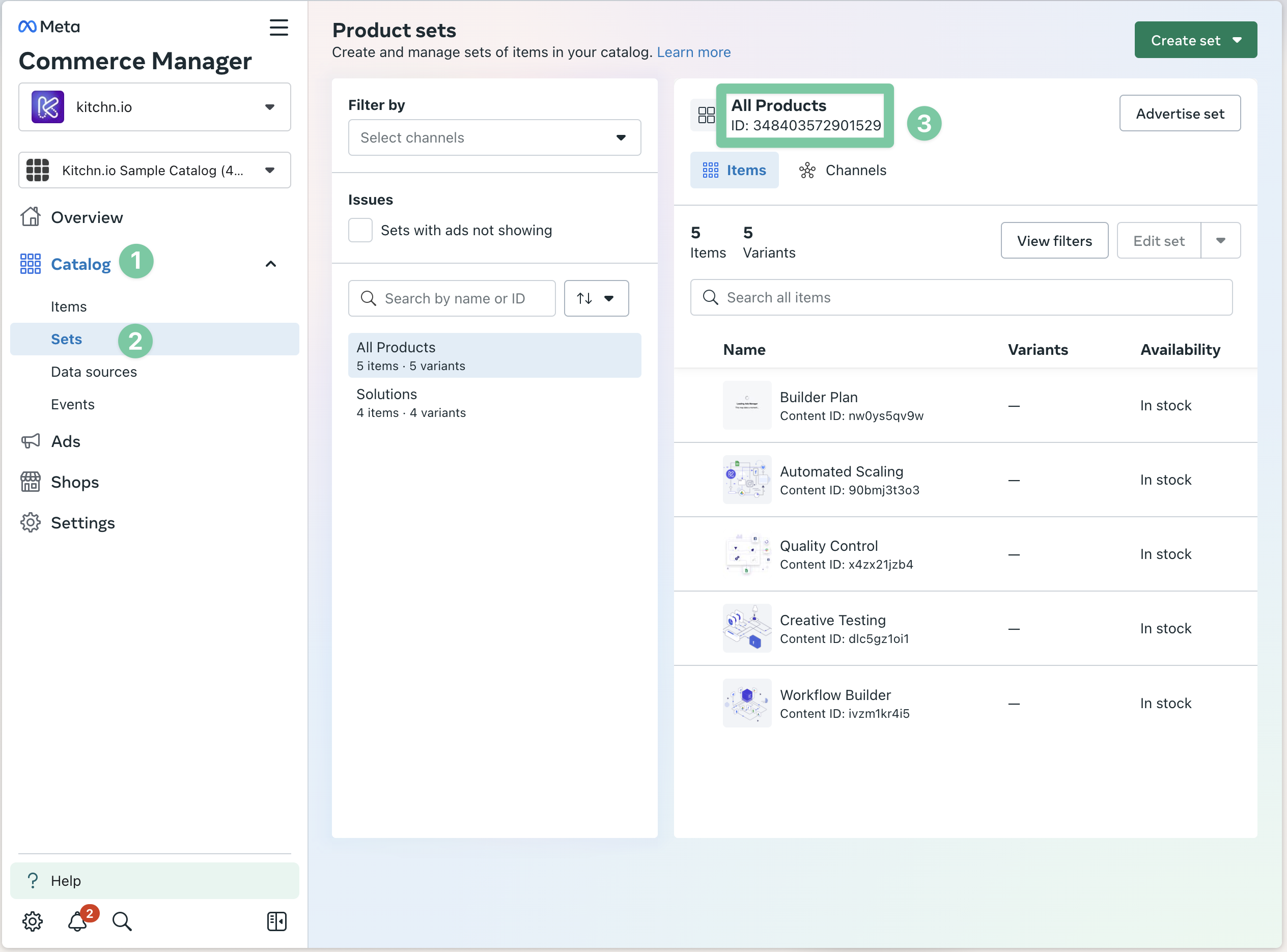Viewport: 1287px width, 952px height.
Task: Collapse the Catalog section chevron
Action: click(x=271, y=264)
